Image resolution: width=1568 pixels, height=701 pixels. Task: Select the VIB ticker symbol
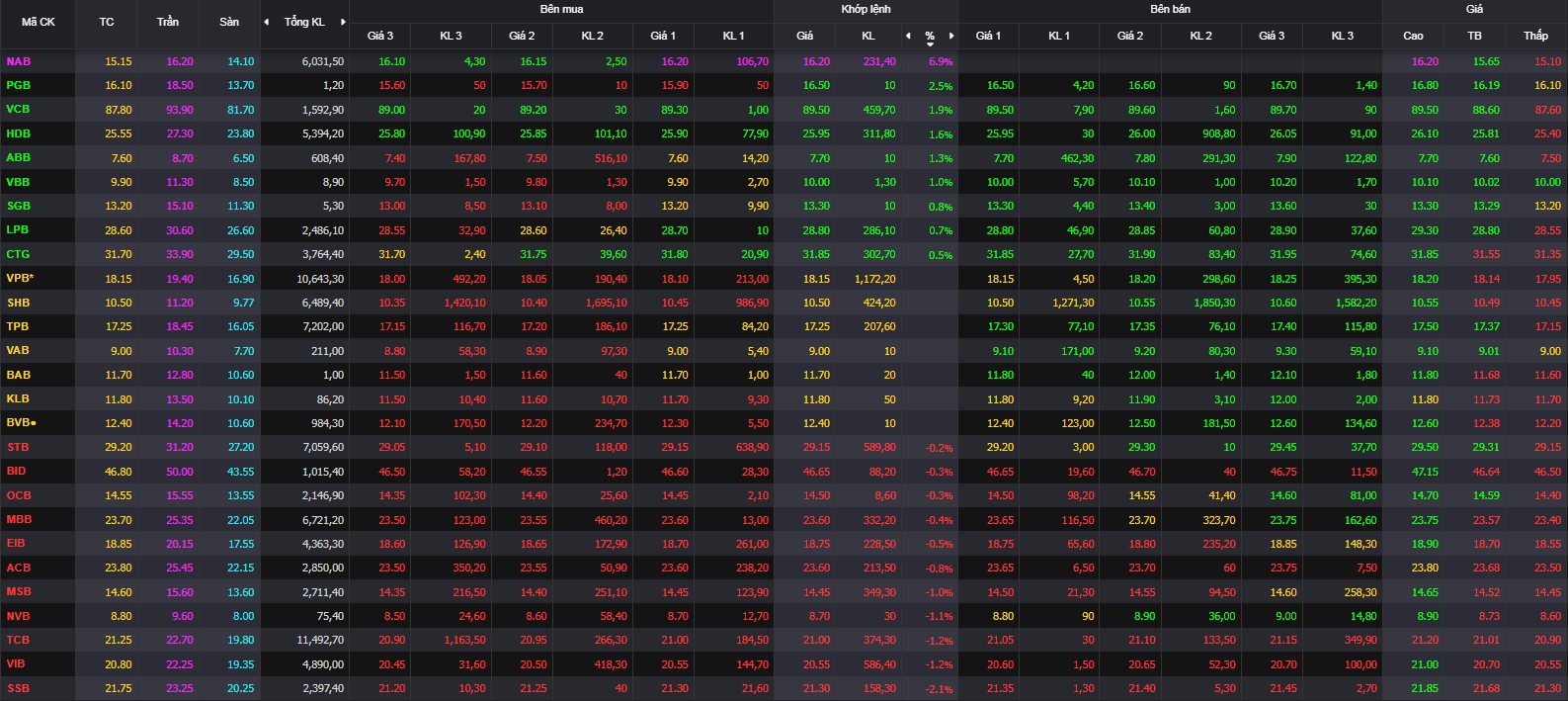[x=17, y=663]
